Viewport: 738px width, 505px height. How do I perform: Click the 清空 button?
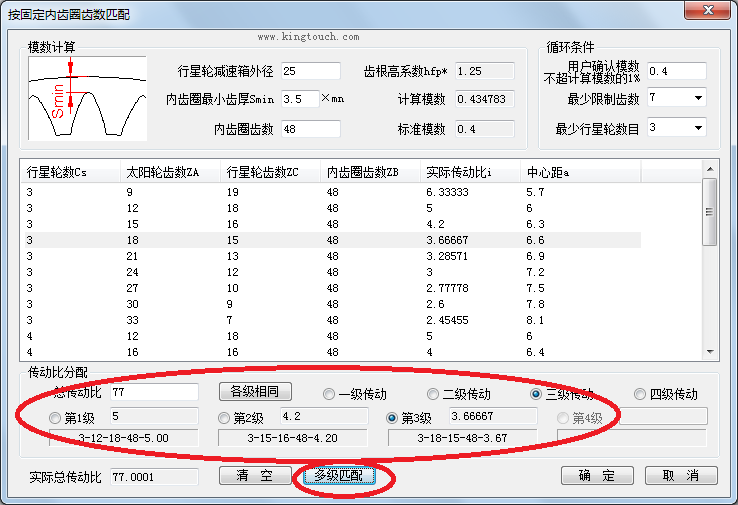pos(255,475)
